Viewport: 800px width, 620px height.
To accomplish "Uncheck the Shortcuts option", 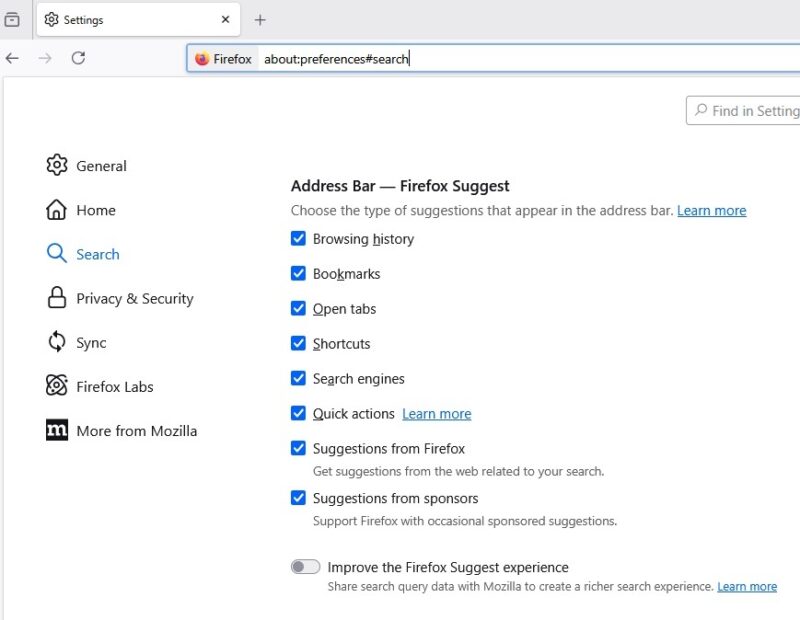I will click(298, 343).
